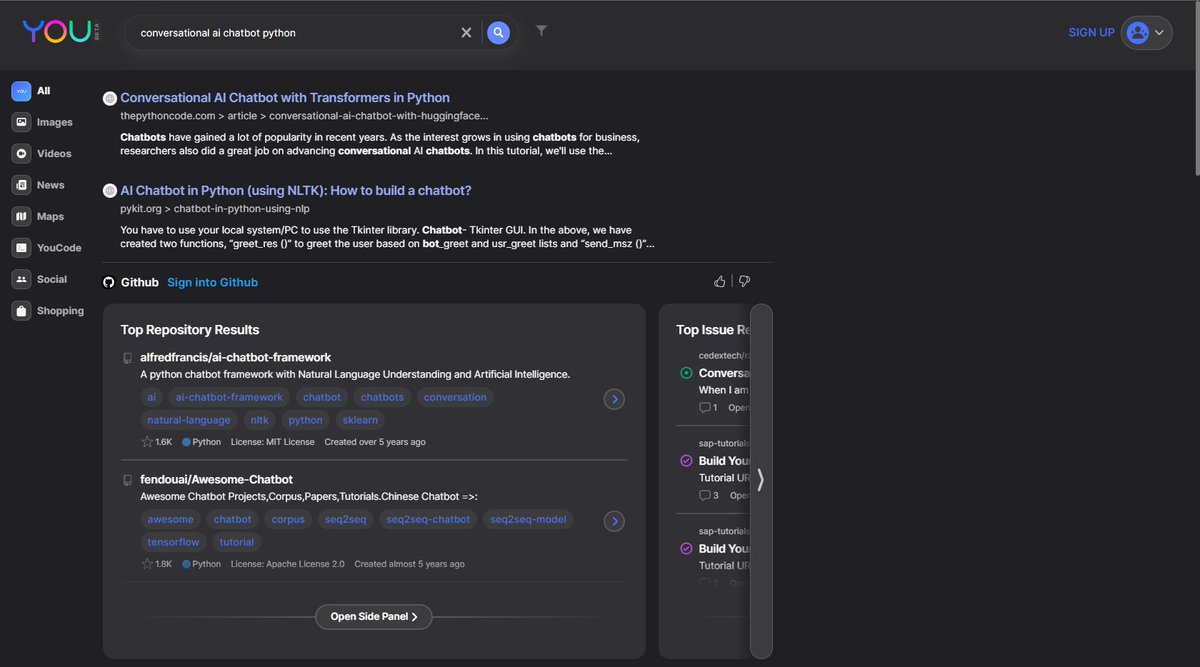1200x667 pixels.
Task: Click the 'chatbots' topic tag
Action: point(382,398)
